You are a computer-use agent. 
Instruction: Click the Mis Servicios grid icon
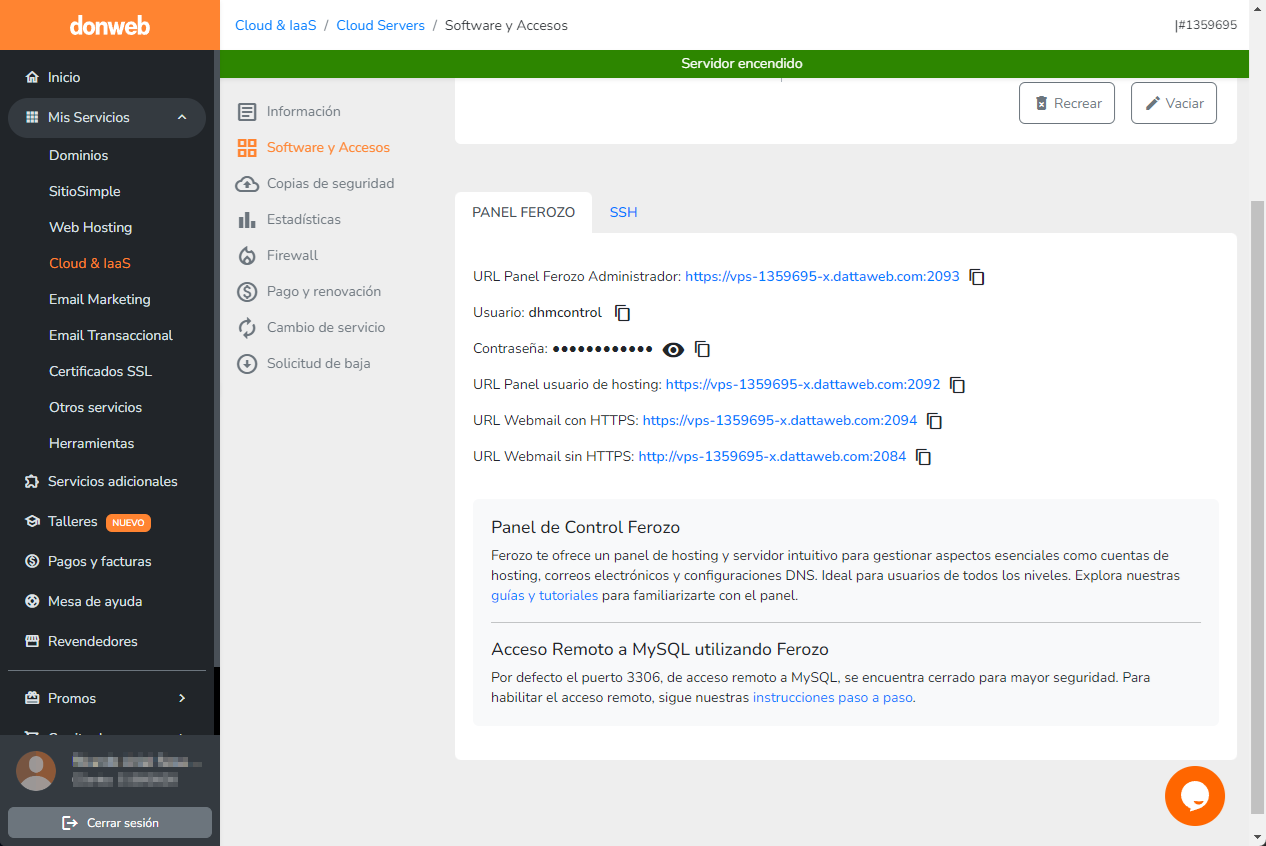point(32,117)
